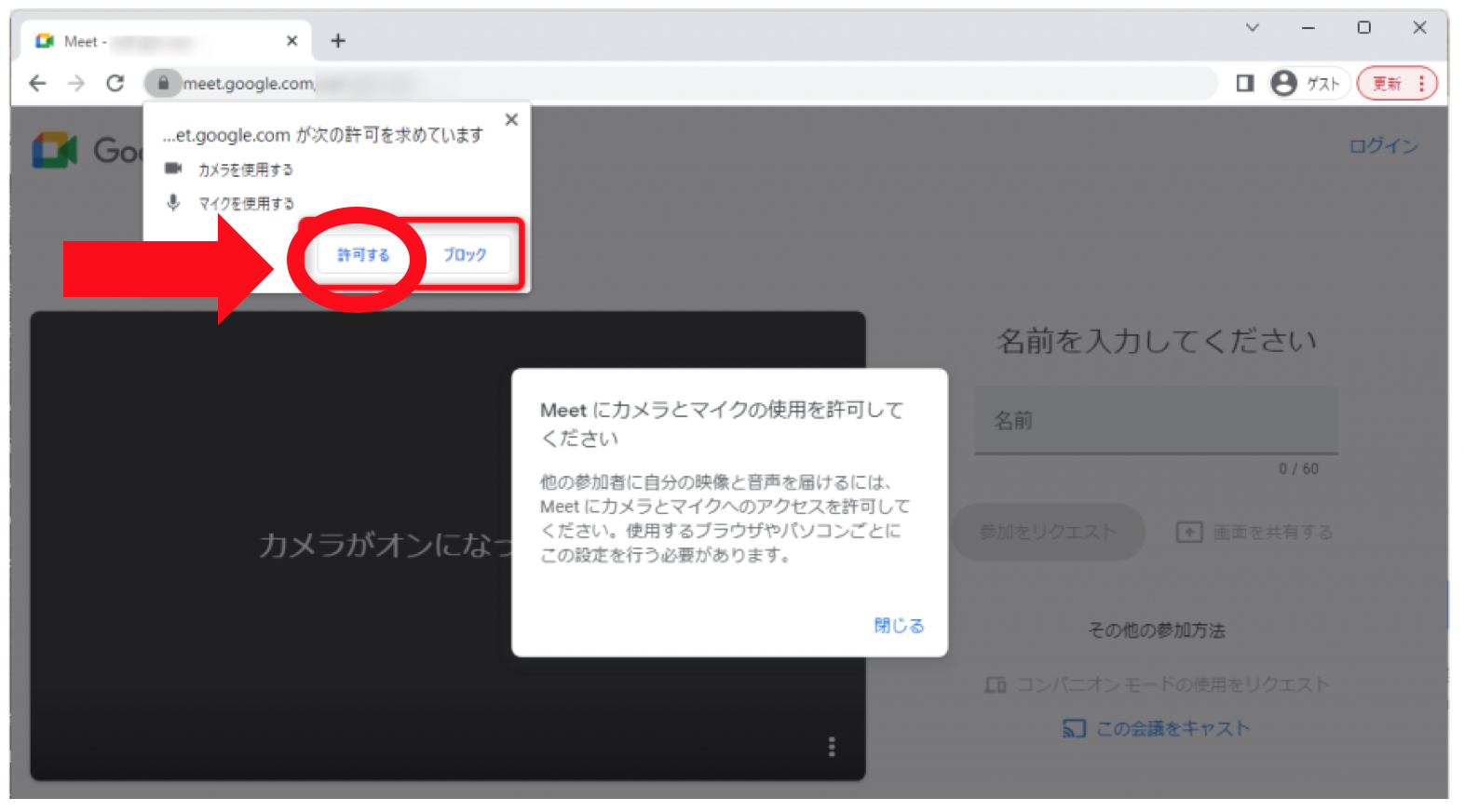Click the ブロック (Block) button
The image size is (1464, 812).
coord(464,254)
